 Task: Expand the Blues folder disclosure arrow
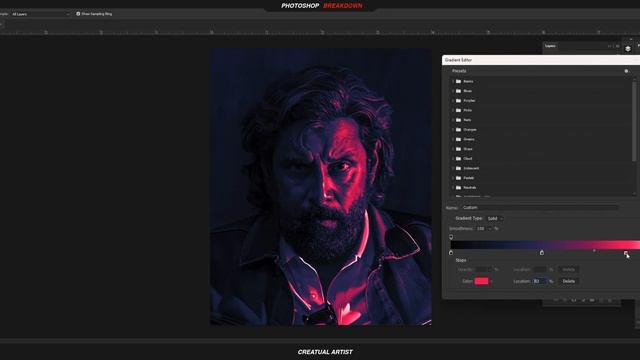tap(453, 91)
